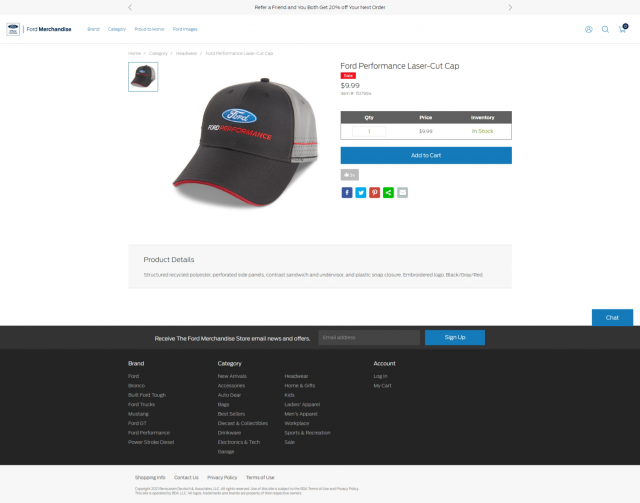Open Ford Trucks footer link
Image resolution: width=640 pixels, height=503 pixels.
141,405
